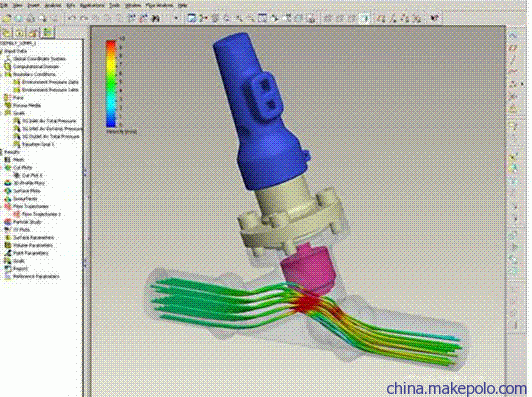Click the Global Coordinate System icon
This screenshot has width=532, height=397.
(x=8, y=59)
